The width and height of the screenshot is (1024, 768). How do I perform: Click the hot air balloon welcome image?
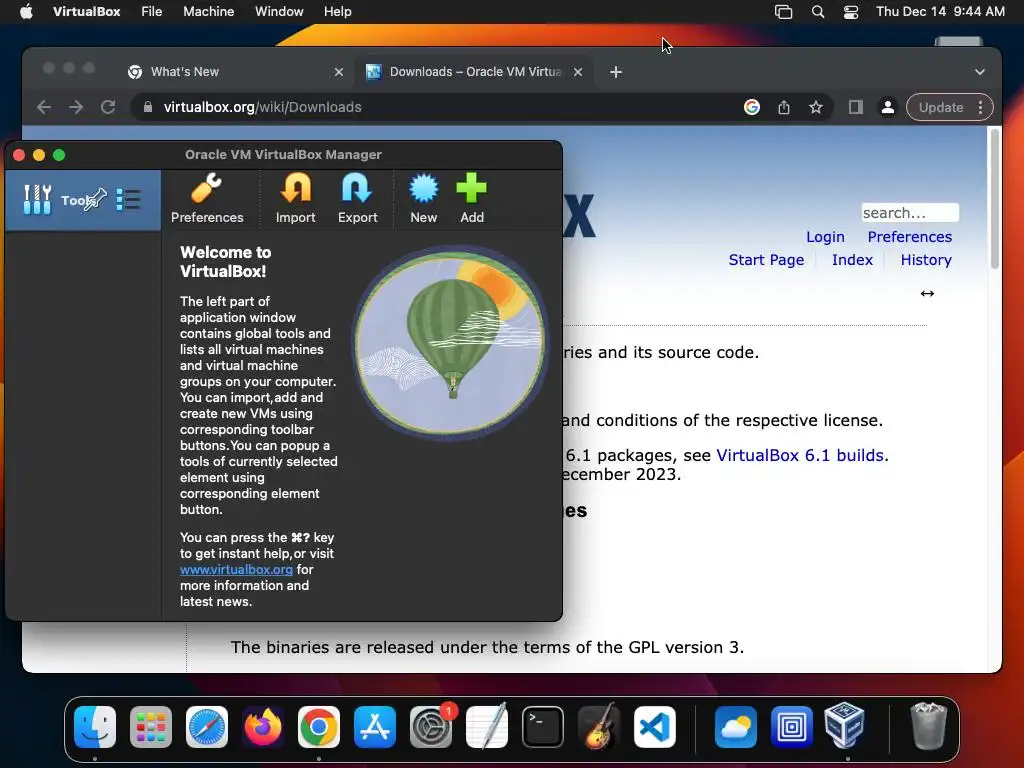tap(450, 342)
